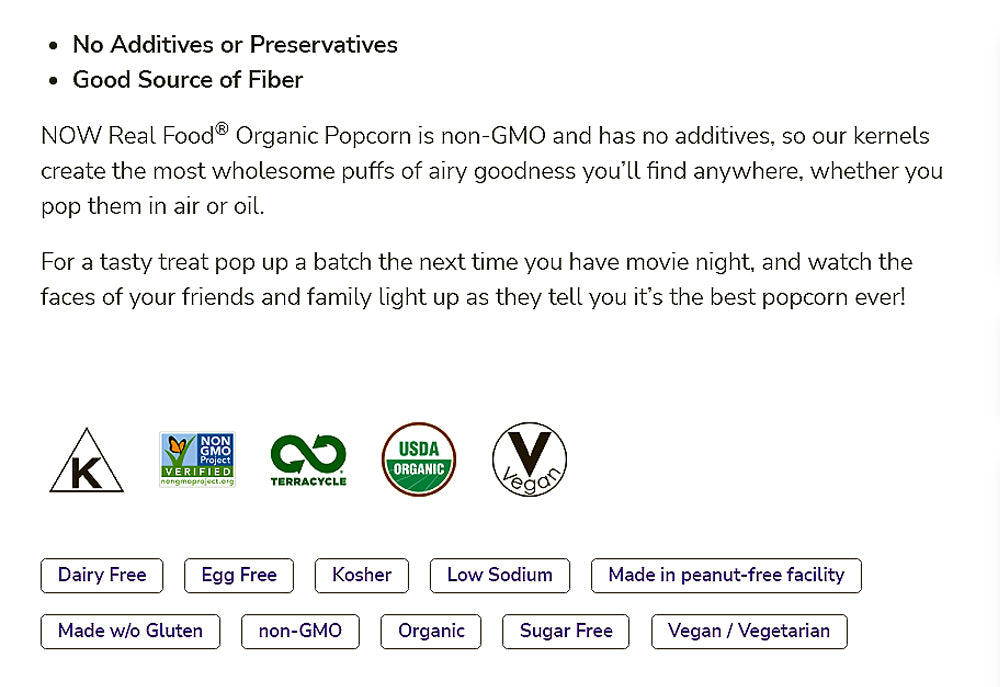
Task: Click the No Additives or Preservatives bullet
Action: [x=235, y=45]
